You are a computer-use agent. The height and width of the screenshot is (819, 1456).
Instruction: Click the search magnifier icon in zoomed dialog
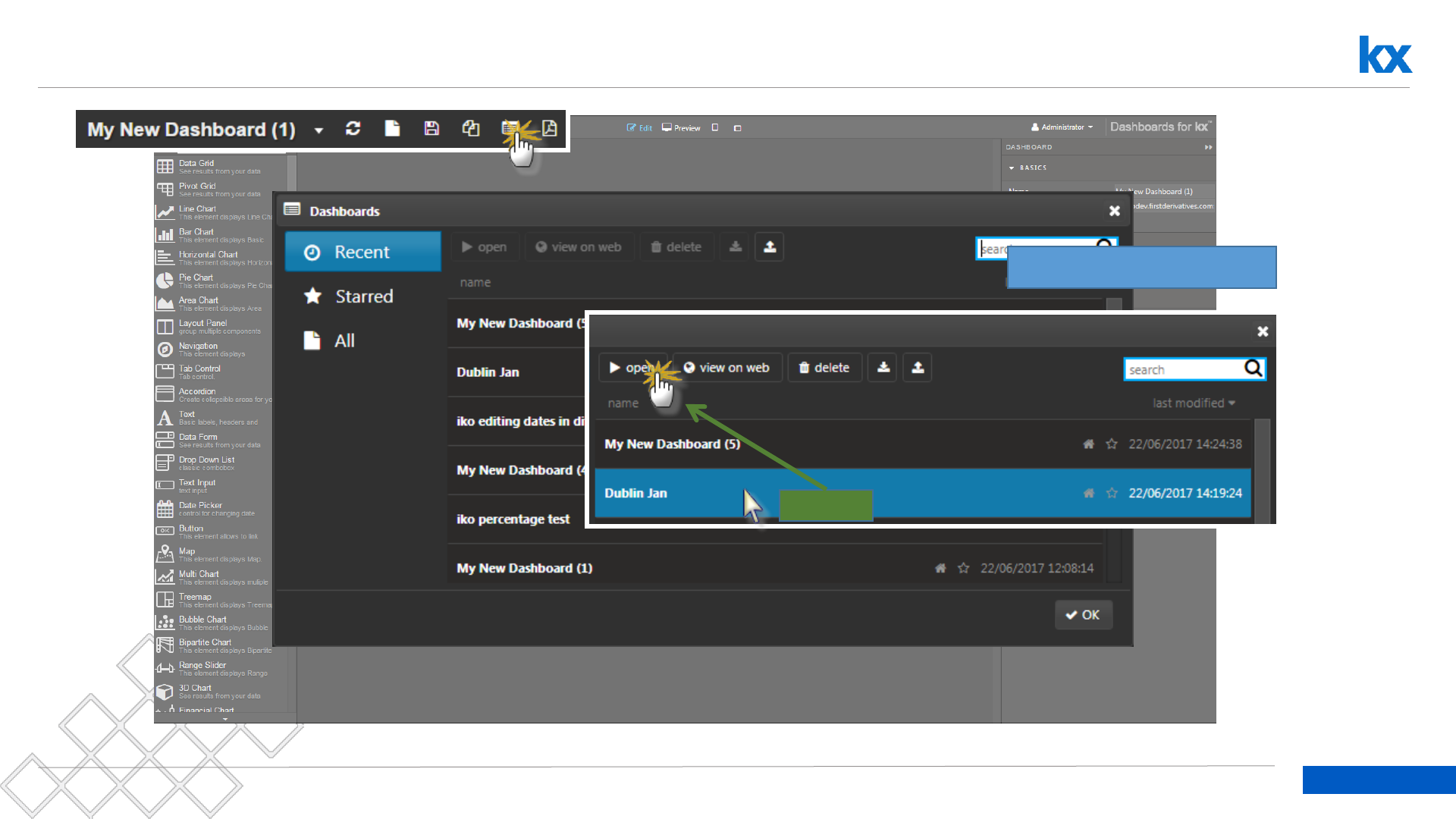pos(1254,369)
